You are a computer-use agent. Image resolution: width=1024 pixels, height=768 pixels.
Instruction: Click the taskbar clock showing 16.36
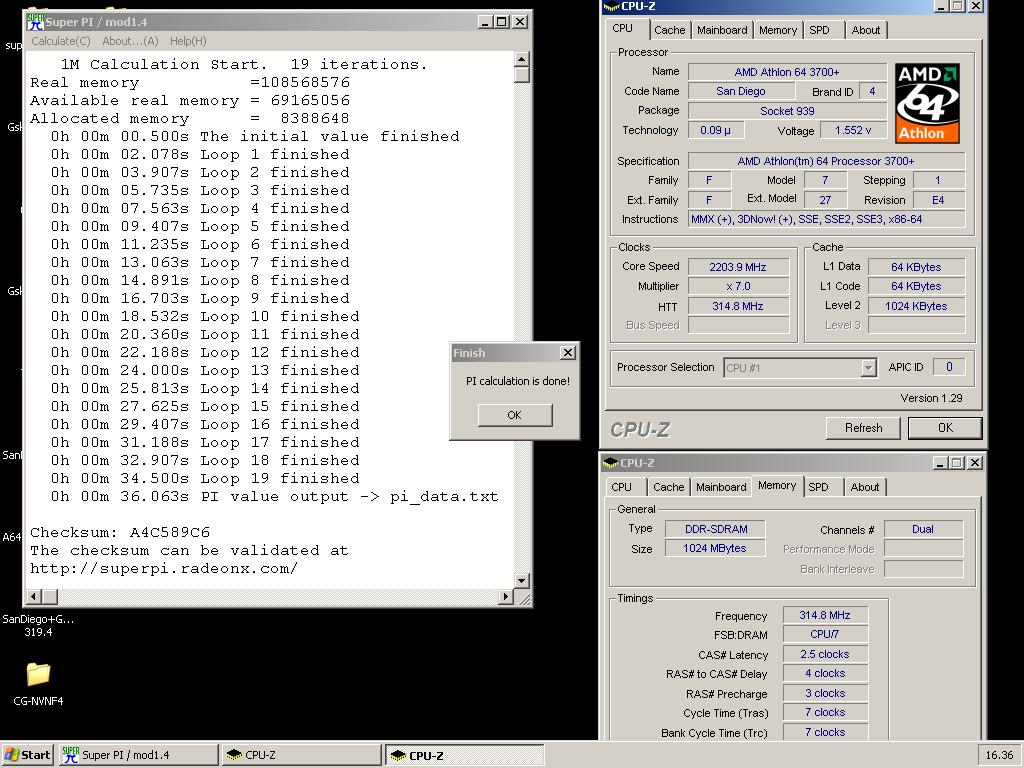click(x=999, y=755)
